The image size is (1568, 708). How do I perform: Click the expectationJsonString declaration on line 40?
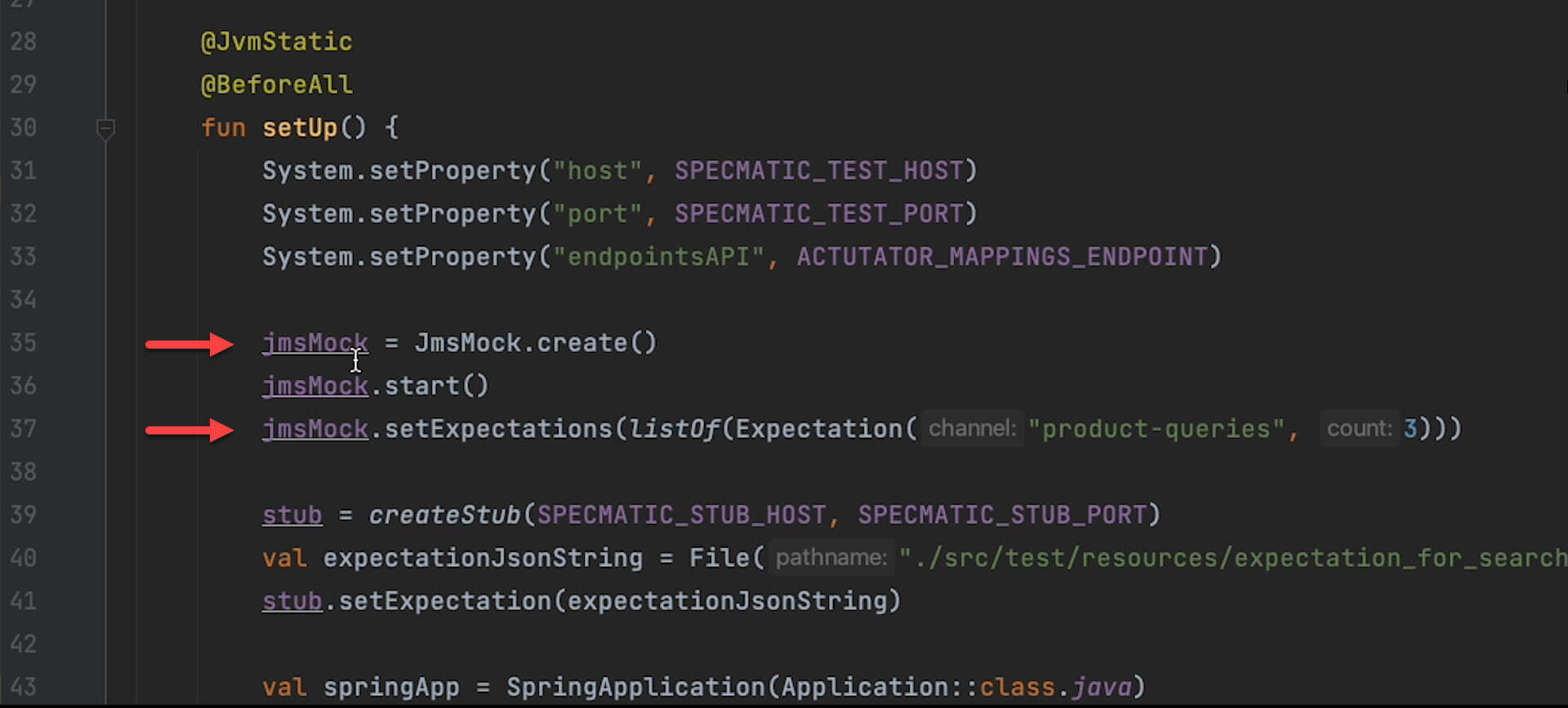pos(482,558)
